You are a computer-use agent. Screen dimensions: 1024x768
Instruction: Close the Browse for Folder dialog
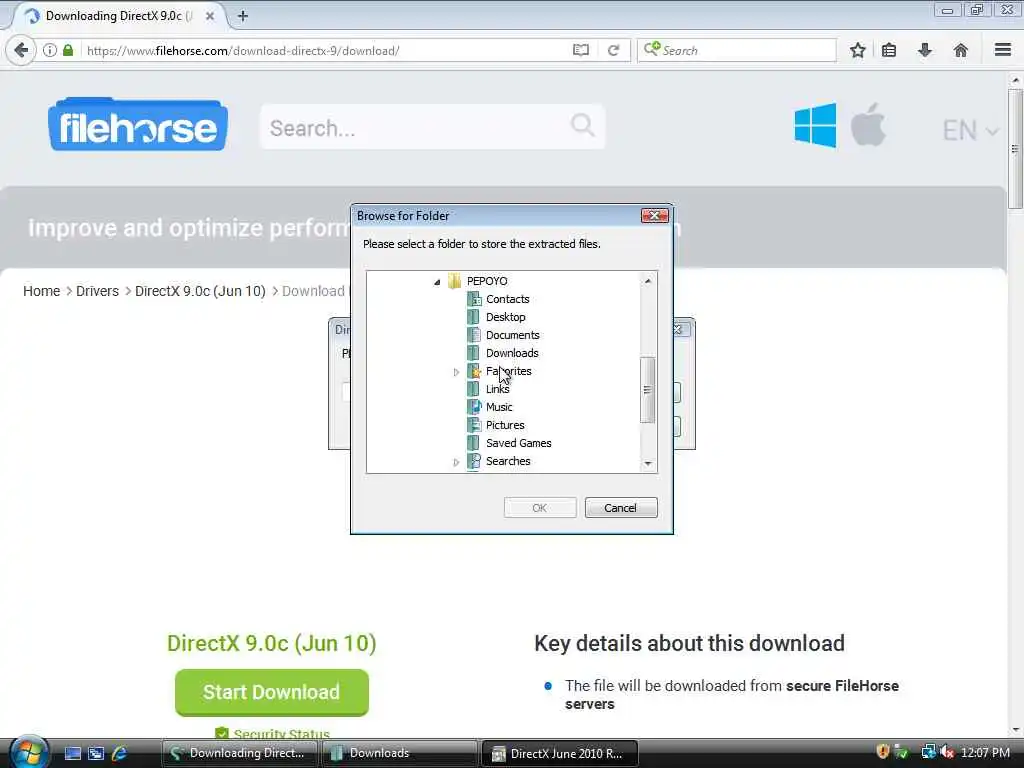coord(654,216)
